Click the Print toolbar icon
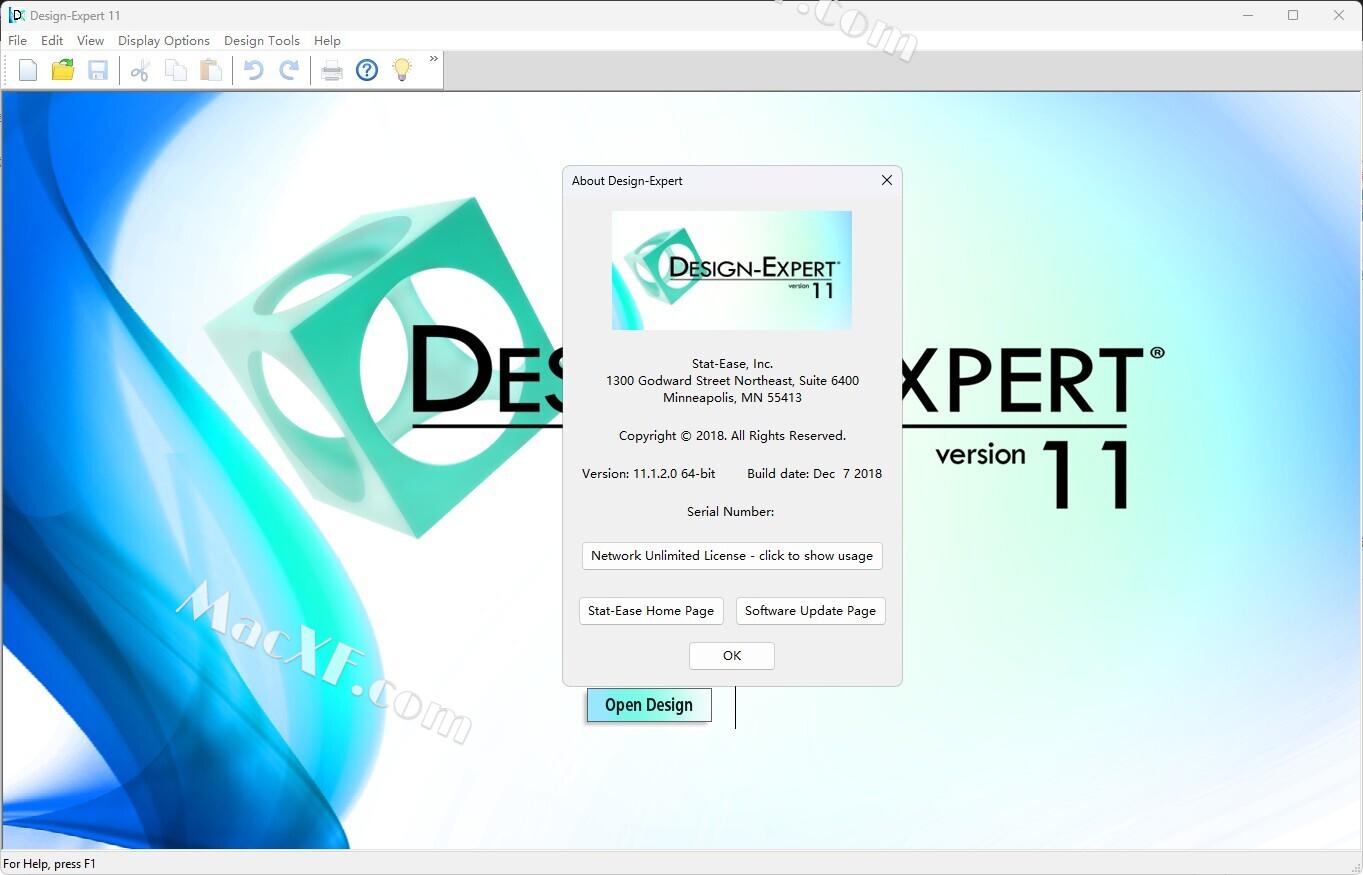Screen dimensions: 1363x875 click(332, 70)
